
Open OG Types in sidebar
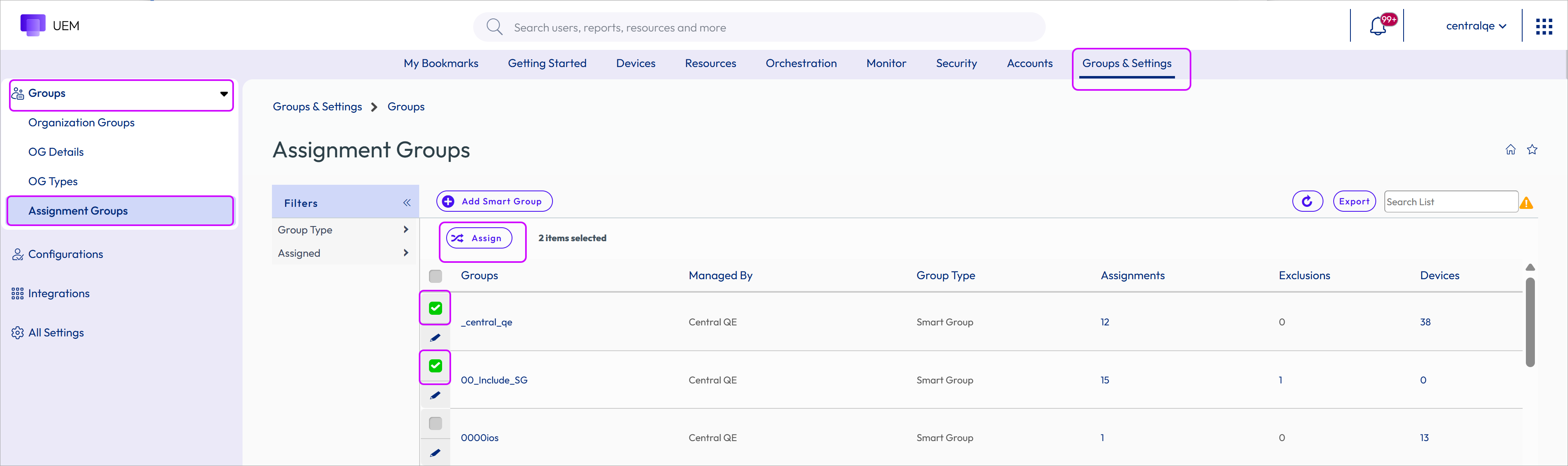point(53,181)
